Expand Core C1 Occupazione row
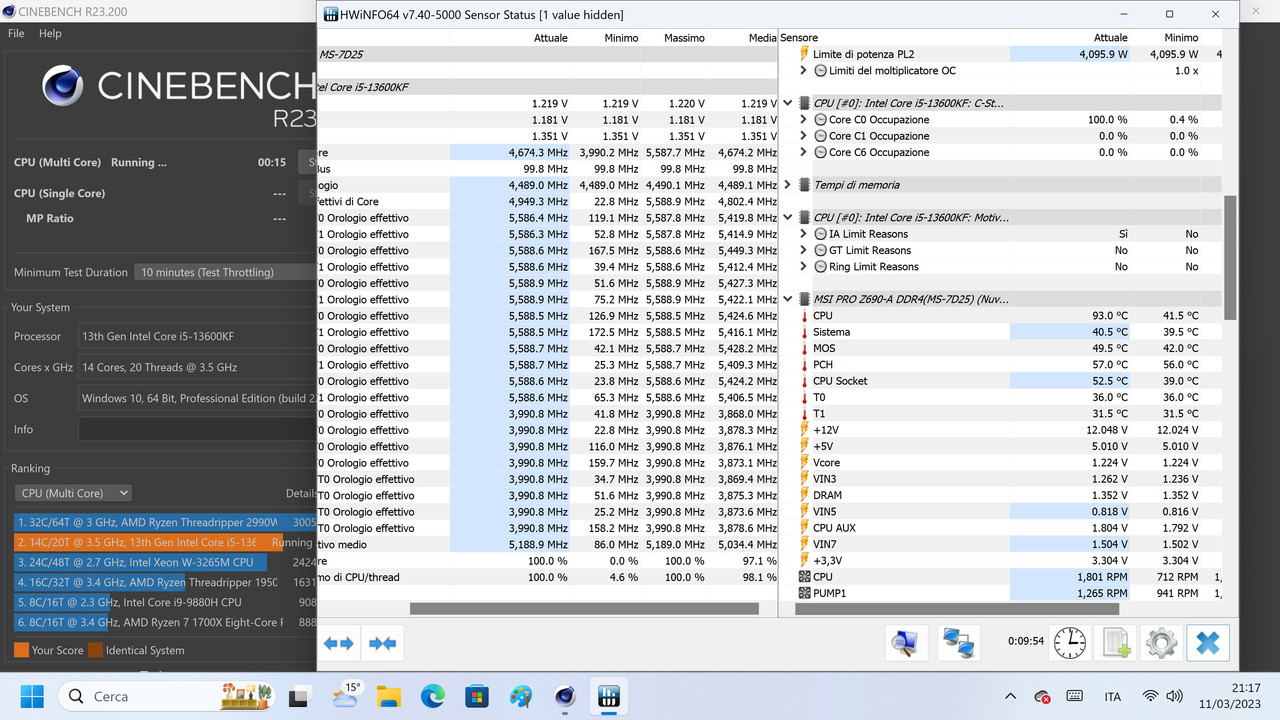 point(804,136)
